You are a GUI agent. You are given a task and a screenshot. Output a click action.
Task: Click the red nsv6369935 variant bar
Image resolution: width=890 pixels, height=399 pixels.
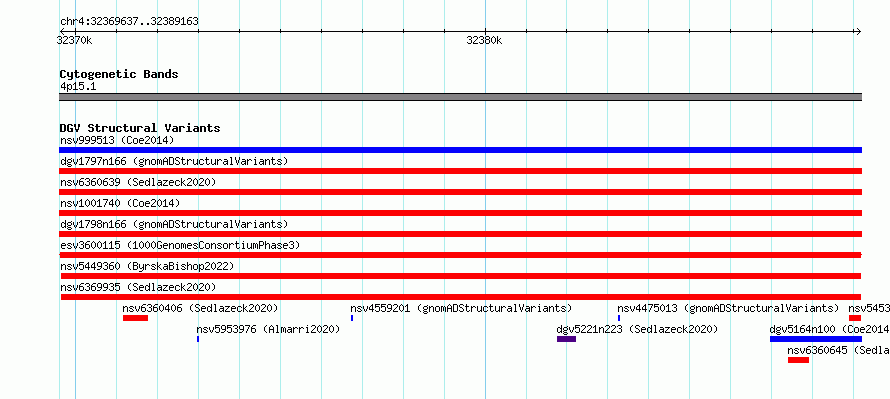point(460,297)
